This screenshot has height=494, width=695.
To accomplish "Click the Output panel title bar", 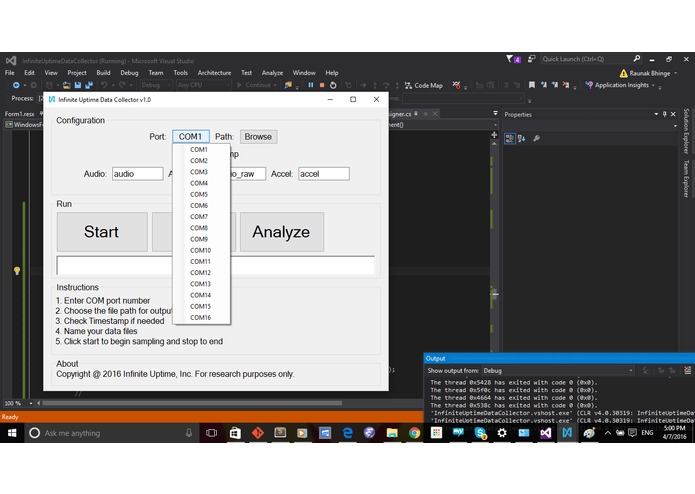I will click(x=559, y=358).
